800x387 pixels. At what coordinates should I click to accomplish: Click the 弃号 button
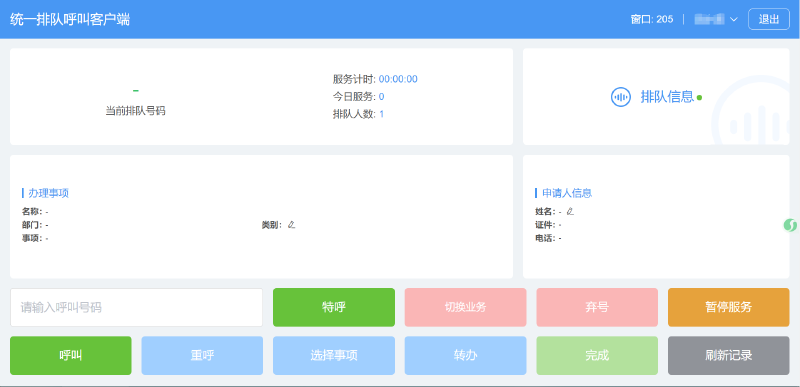click(x=597, y=307)
